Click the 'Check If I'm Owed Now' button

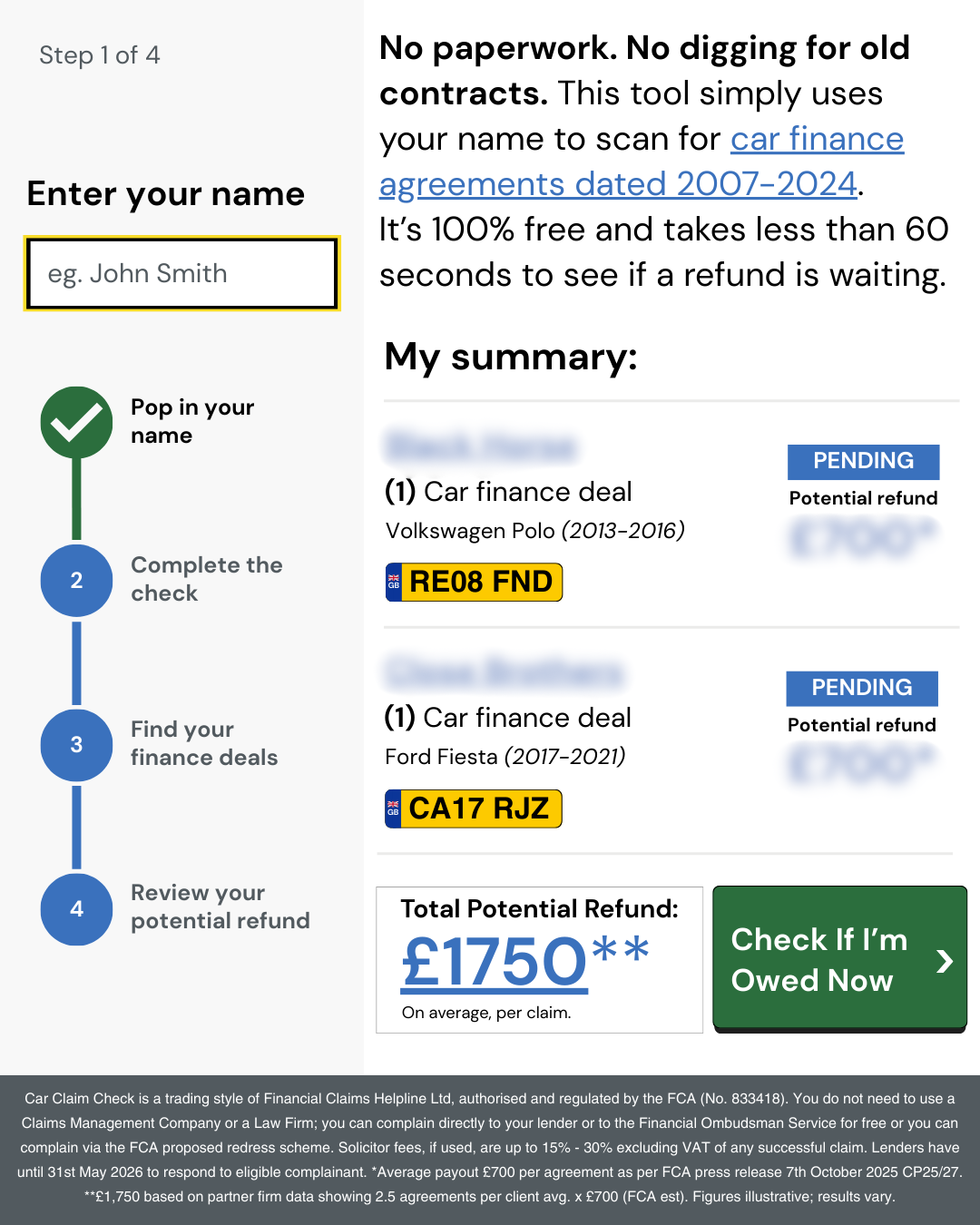[x=839, y=959]
